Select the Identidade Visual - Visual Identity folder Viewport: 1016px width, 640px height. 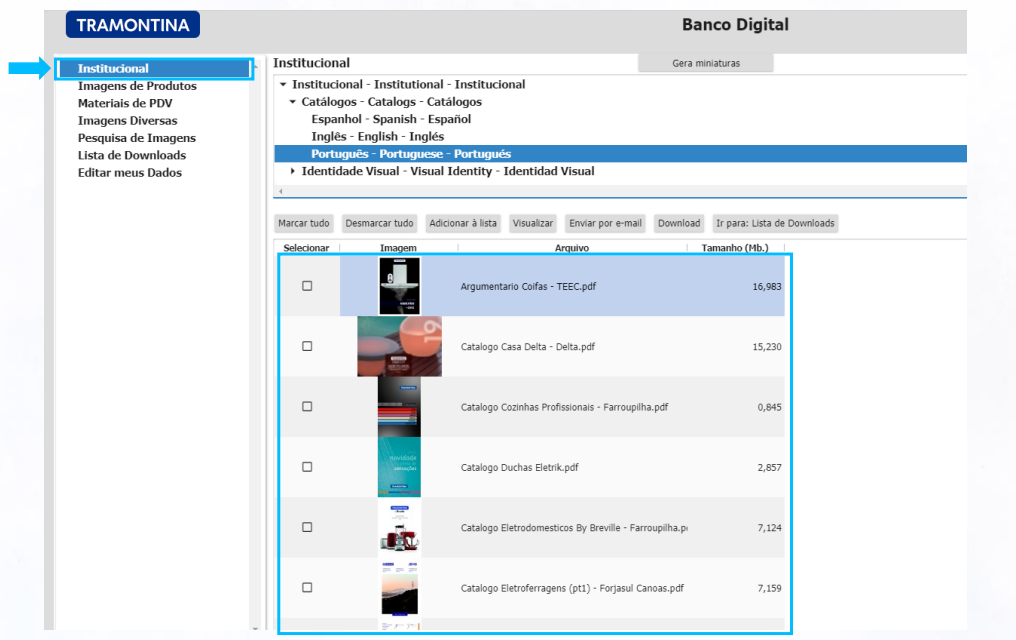[x=448, y=171]
